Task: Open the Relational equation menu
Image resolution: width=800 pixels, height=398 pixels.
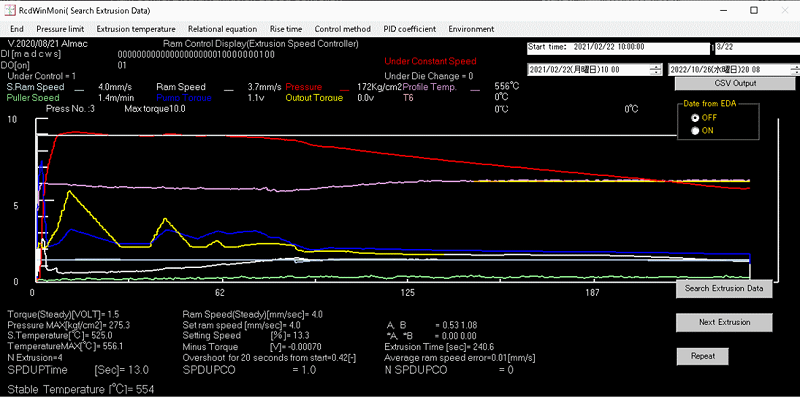Action: pos(222,29)
